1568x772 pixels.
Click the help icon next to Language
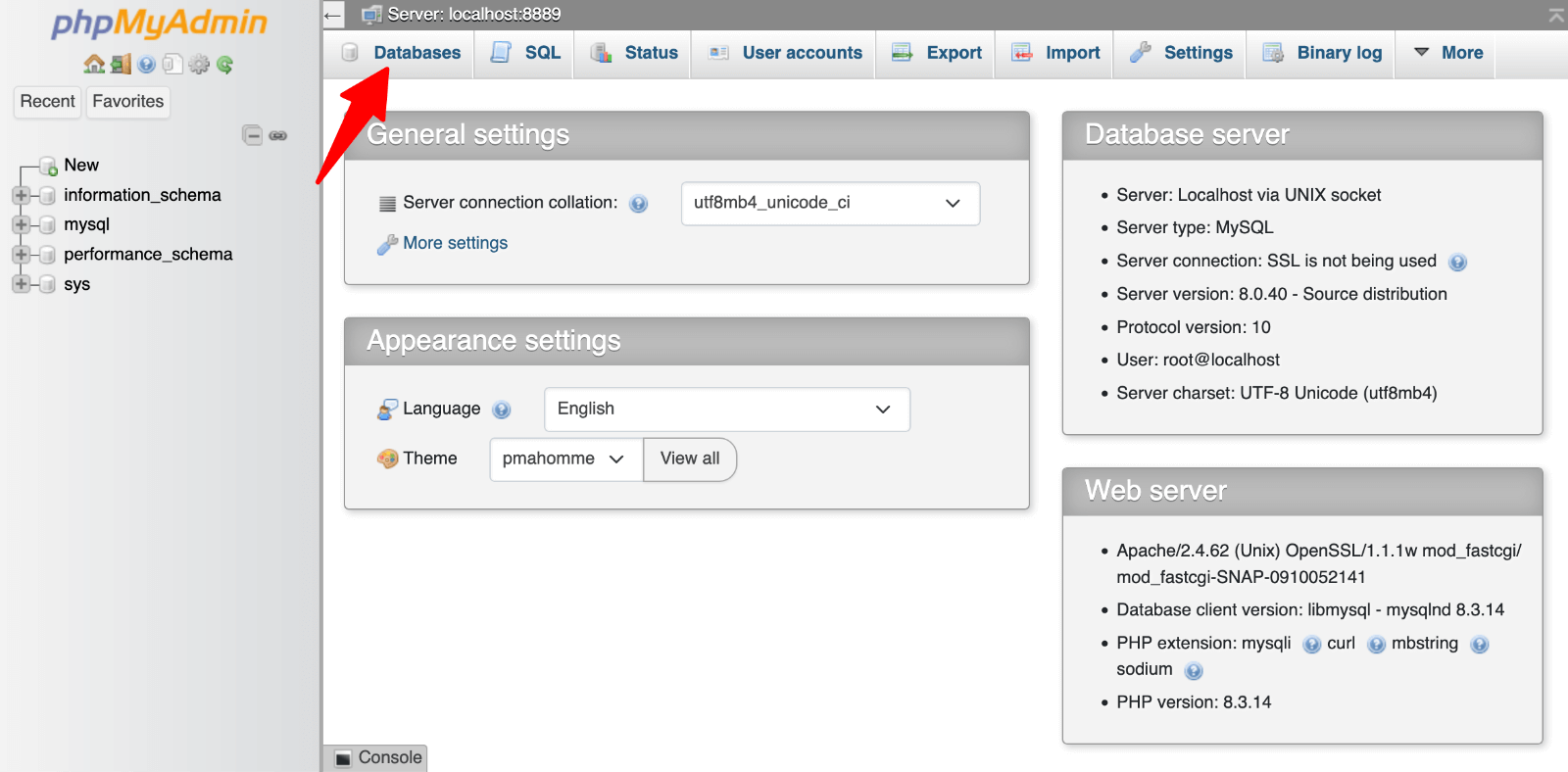[502, 410]
